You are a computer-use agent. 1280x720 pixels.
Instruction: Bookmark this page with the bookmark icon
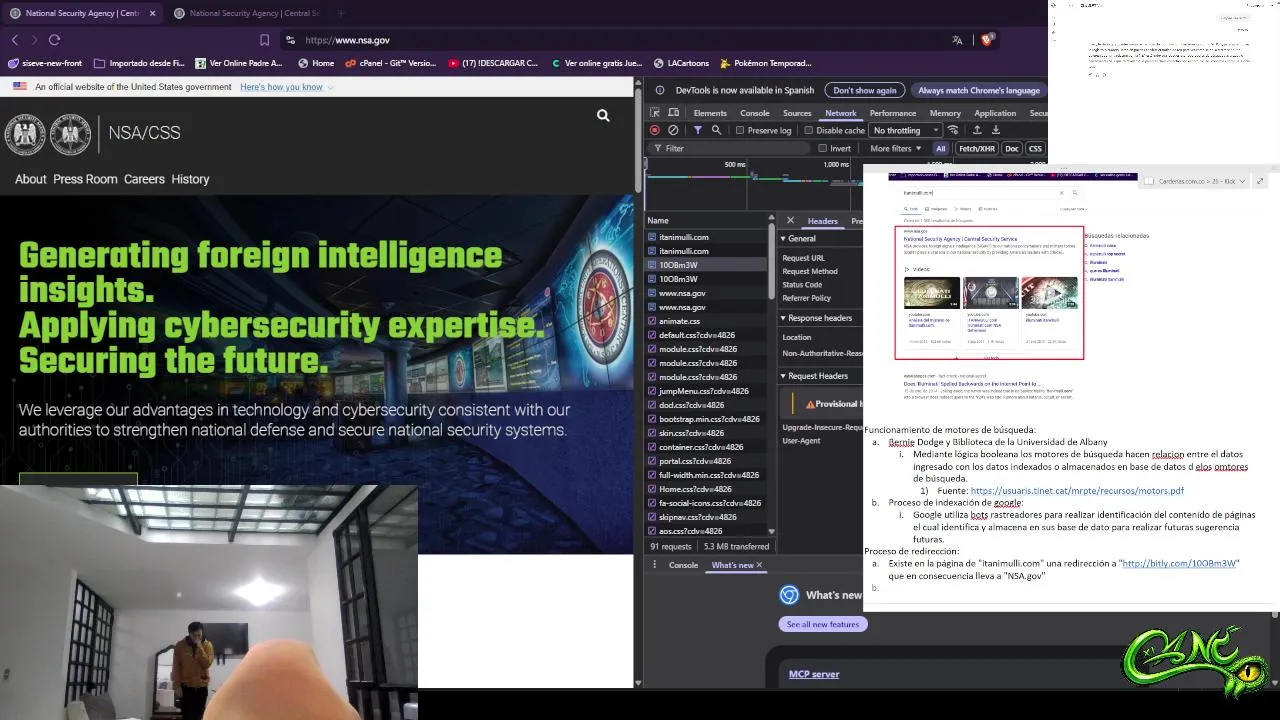[264, 40]
